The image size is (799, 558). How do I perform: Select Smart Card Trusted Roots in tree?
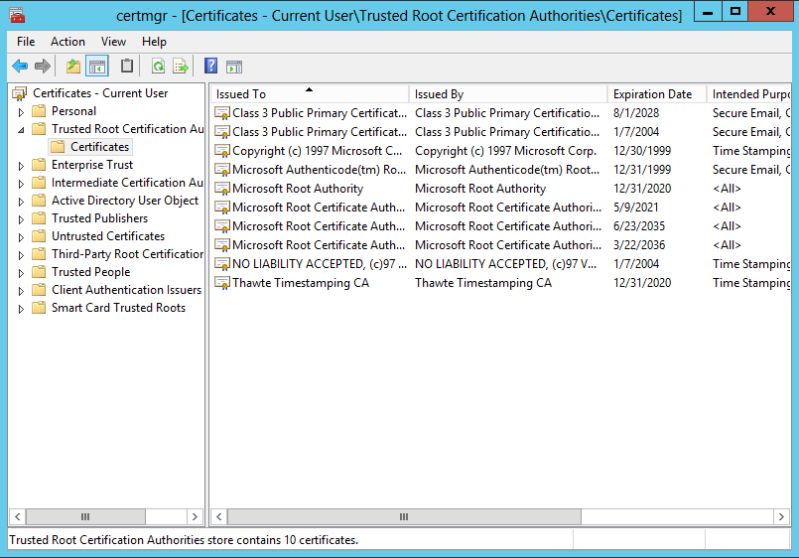point(118,308)
